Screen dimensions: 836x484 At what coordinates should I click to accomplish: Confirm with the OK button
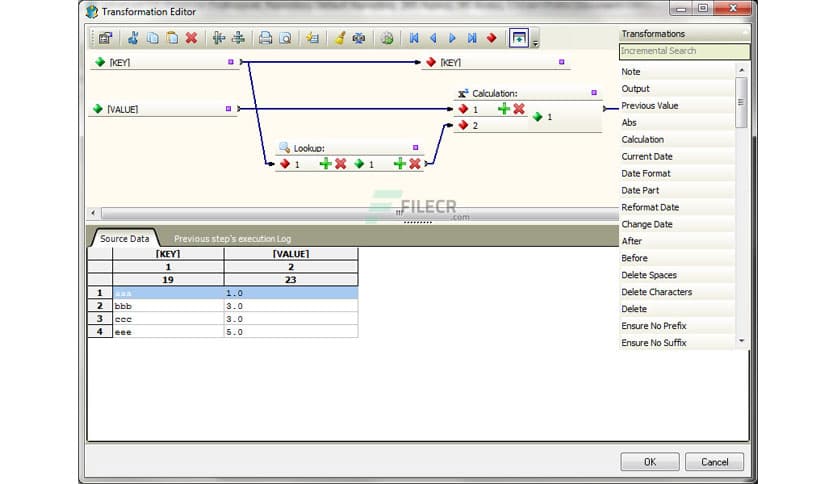(x=650, y=462)
